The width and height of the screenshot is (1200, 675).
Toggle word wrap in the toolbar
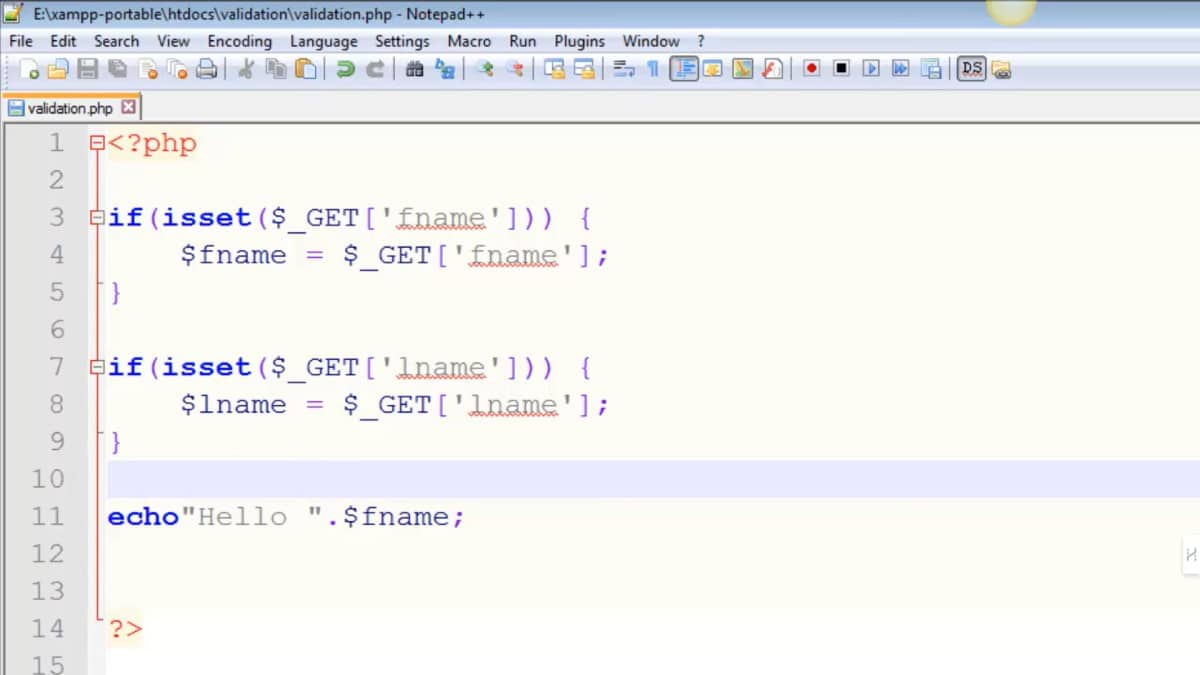624,69
